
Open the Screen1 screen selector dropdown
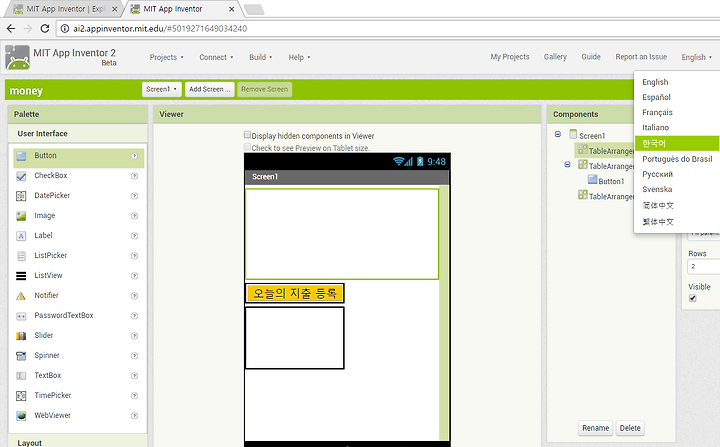(162, 89)
